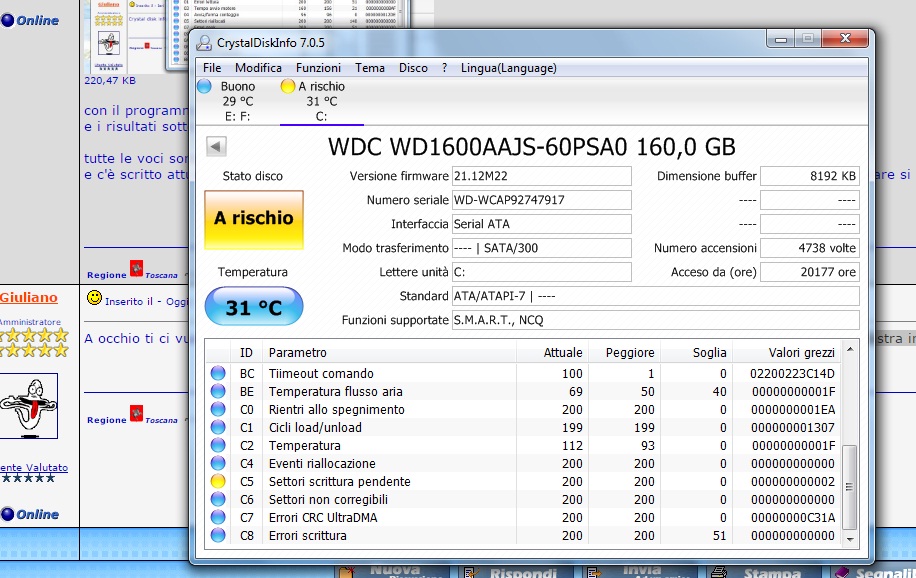Click the blue status icon of row BE
Image resolution: width=916 pixels, height=578 pixels.
tap(218, 391)
